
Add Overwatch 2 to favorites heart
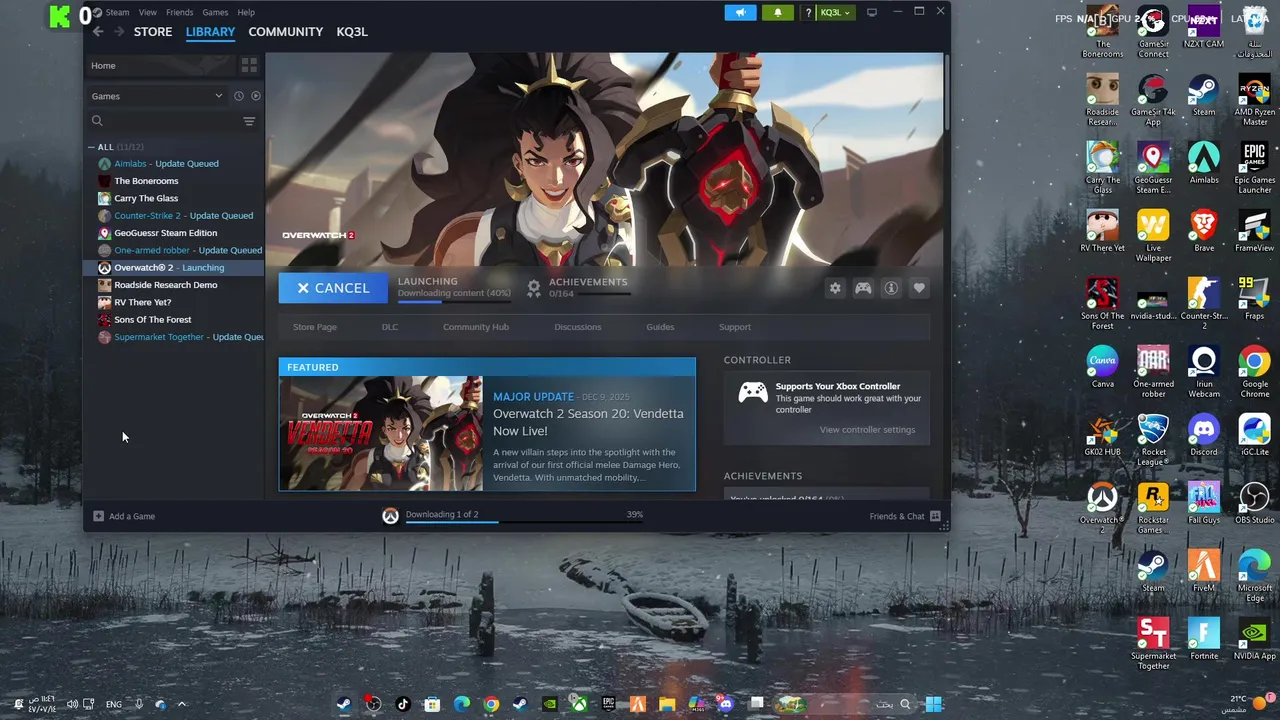pyautogui.click(x=919, y=288)
